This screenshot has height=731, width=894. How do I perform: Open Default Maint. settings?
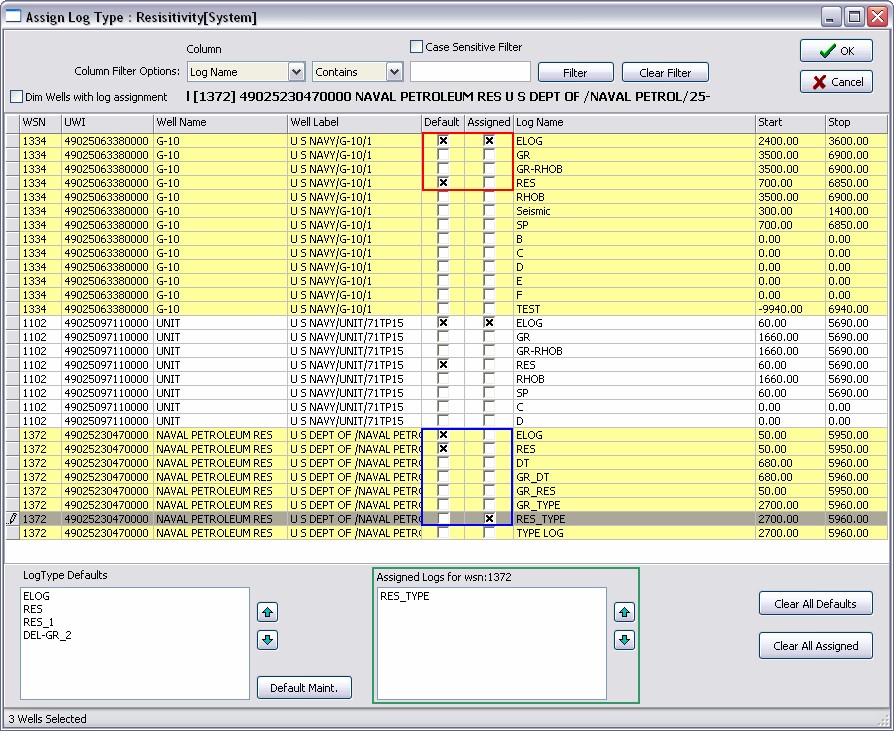click(303, 687)
